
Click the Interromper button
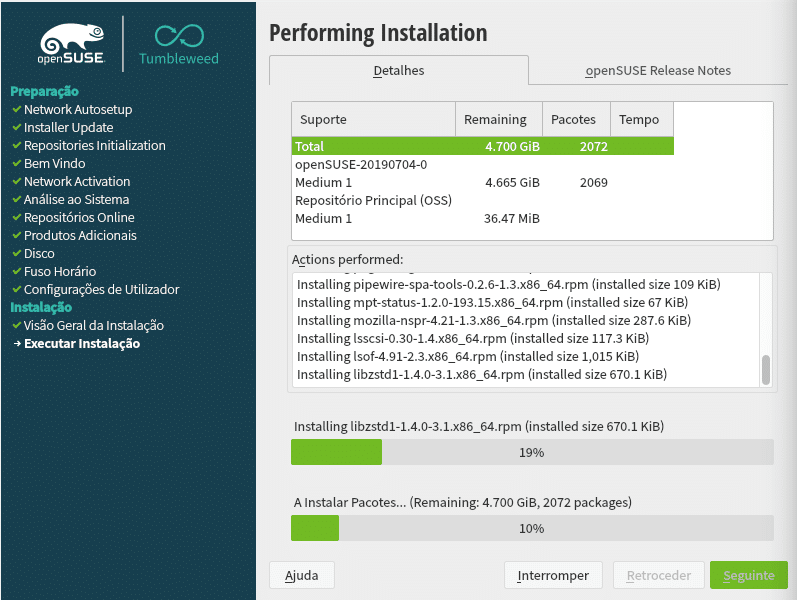tap(553, 575)
